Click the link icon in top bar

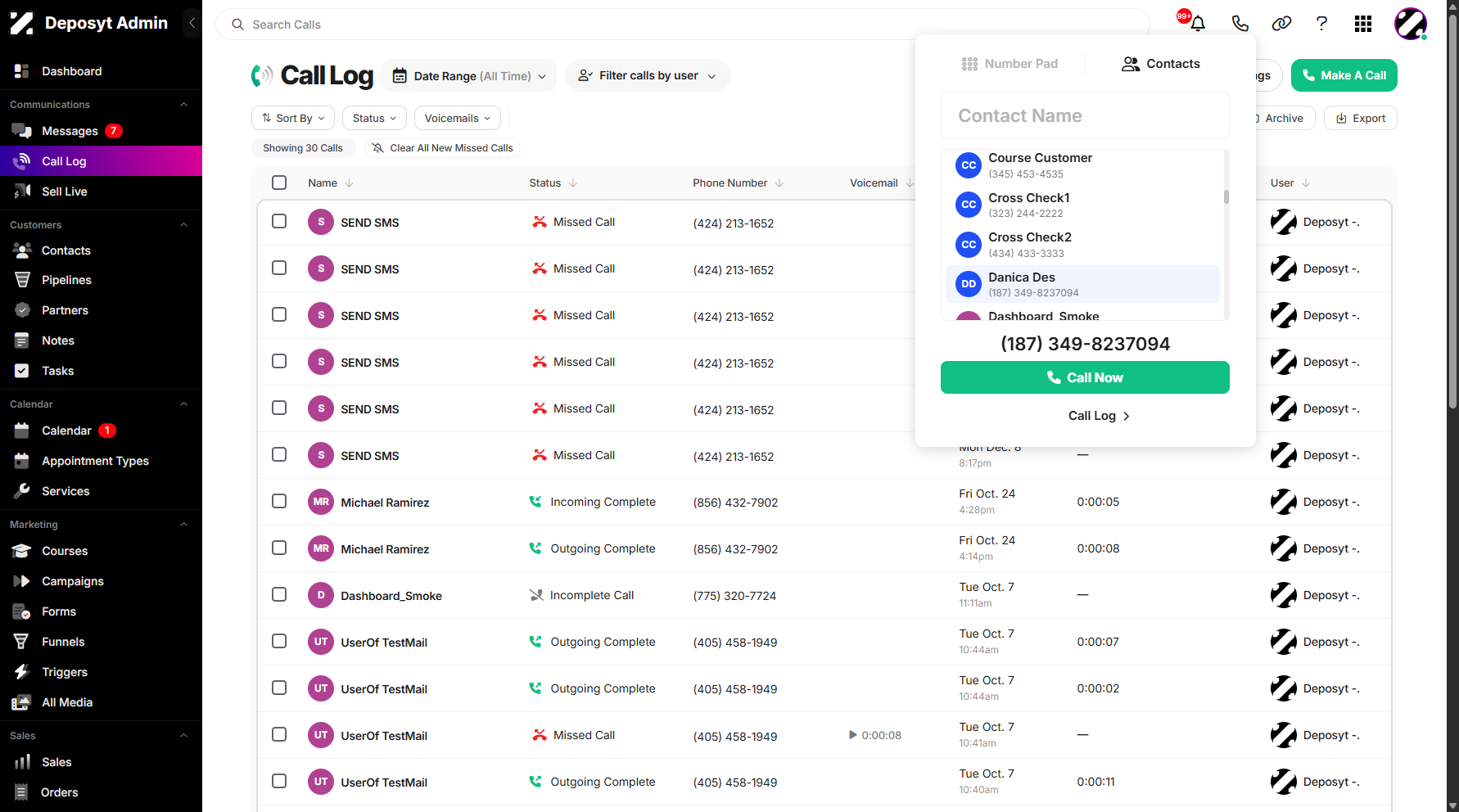1281,24
